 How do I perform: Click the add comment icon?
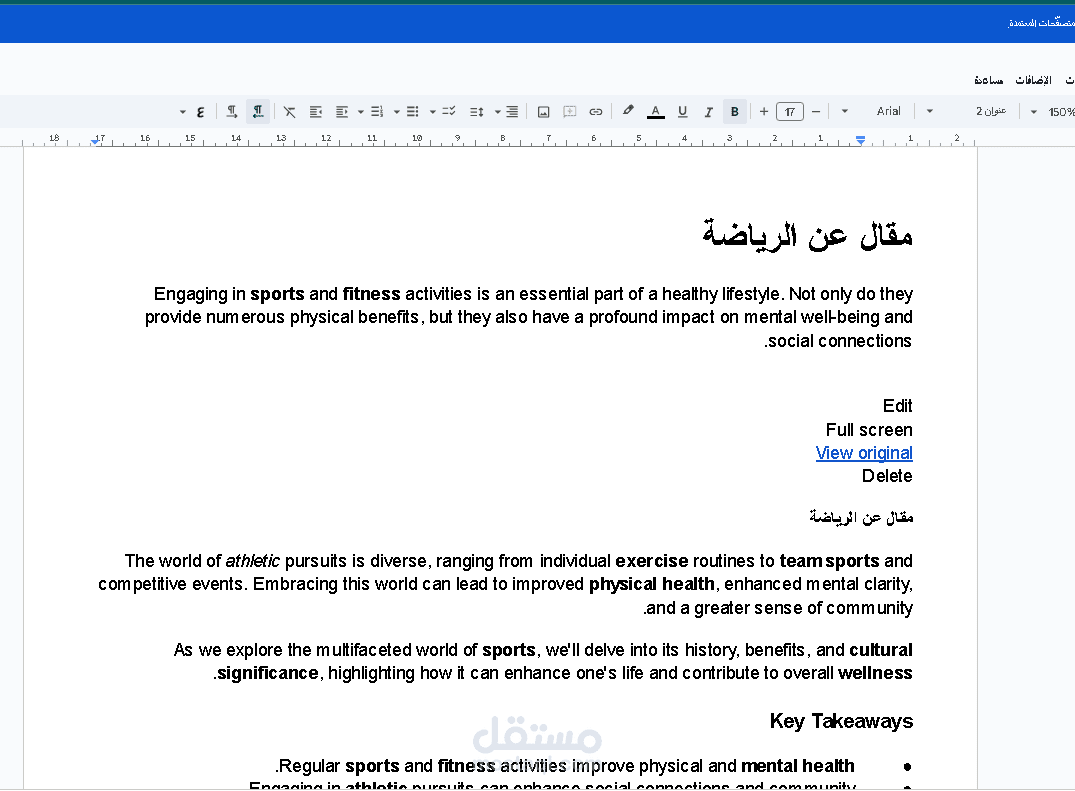[570, 112]
